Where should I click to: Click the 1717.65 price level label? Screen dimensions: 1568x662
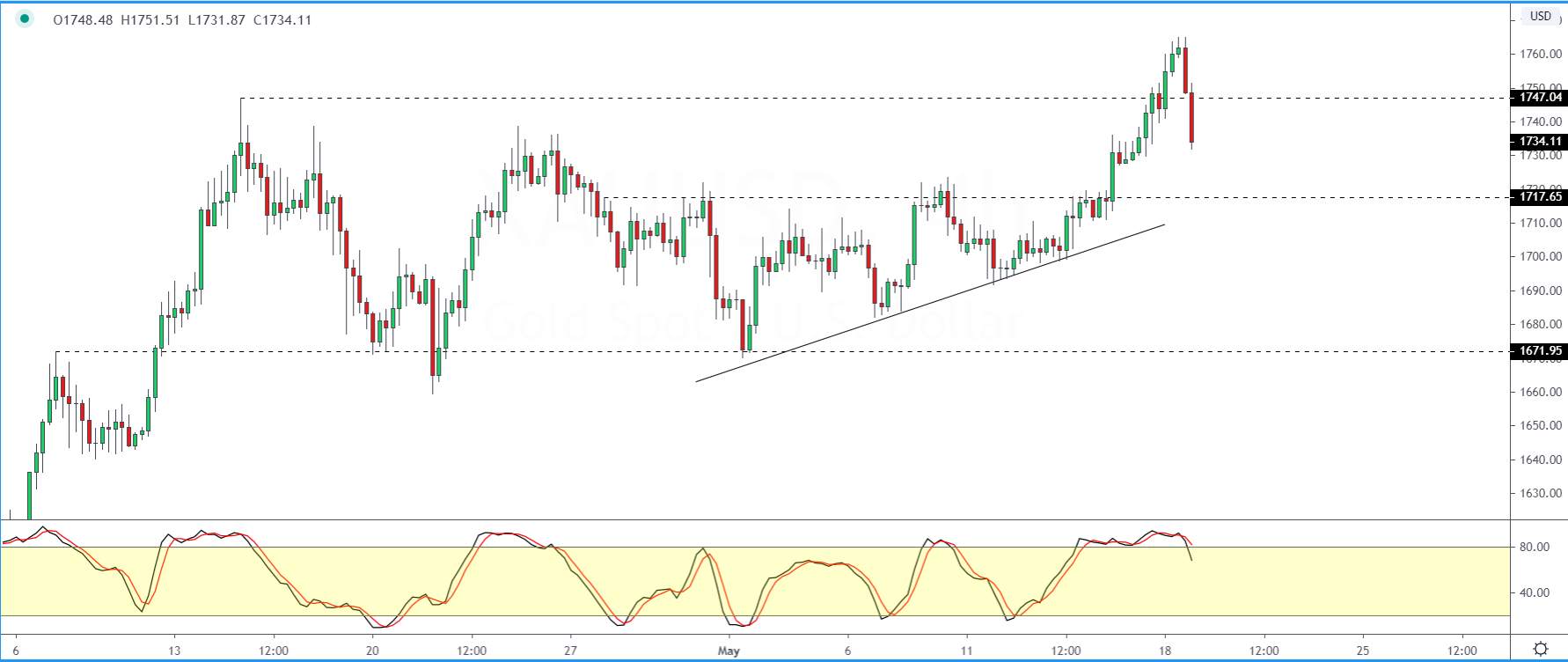1538,197
